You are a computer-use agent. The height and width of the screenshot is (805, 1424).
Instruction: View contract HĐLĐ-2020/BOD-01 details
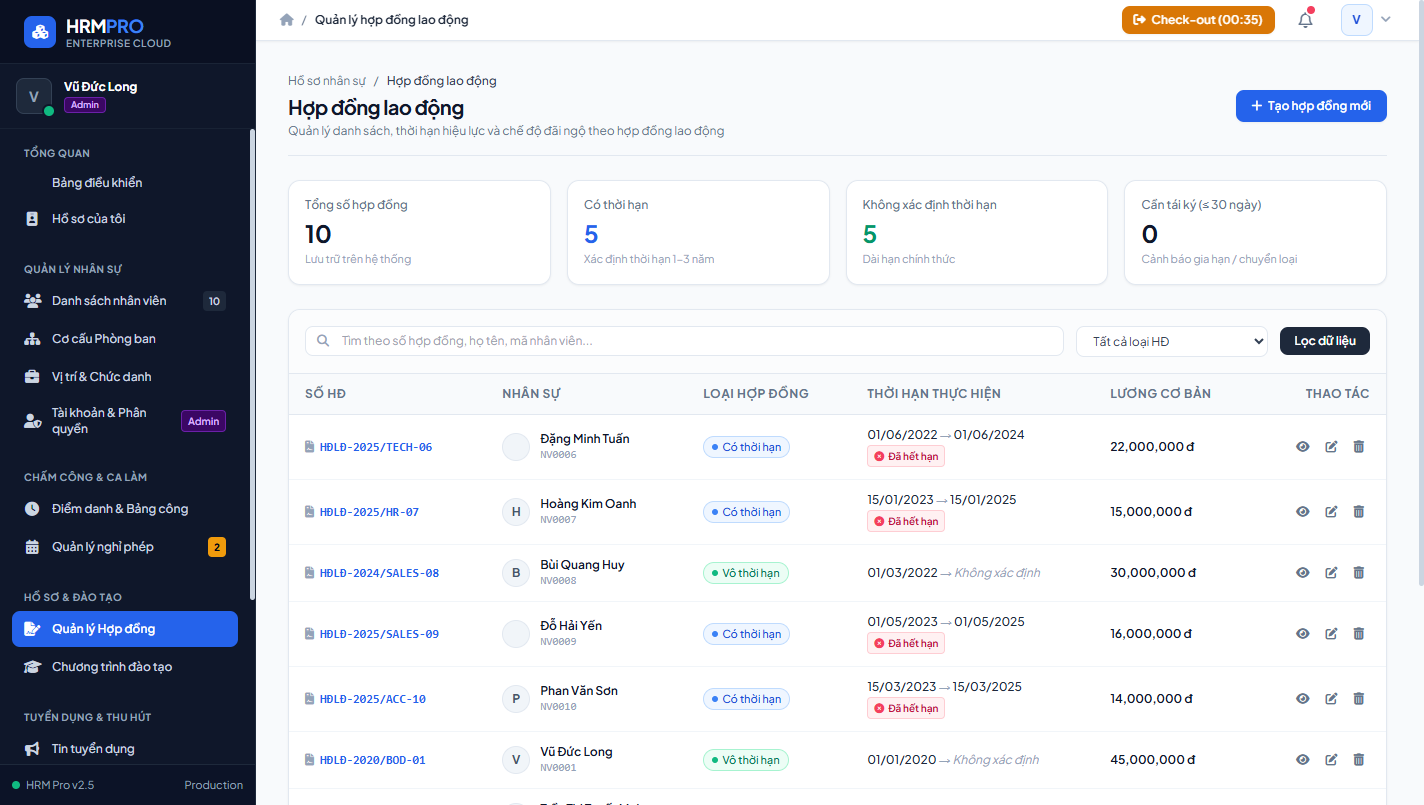1303,760
